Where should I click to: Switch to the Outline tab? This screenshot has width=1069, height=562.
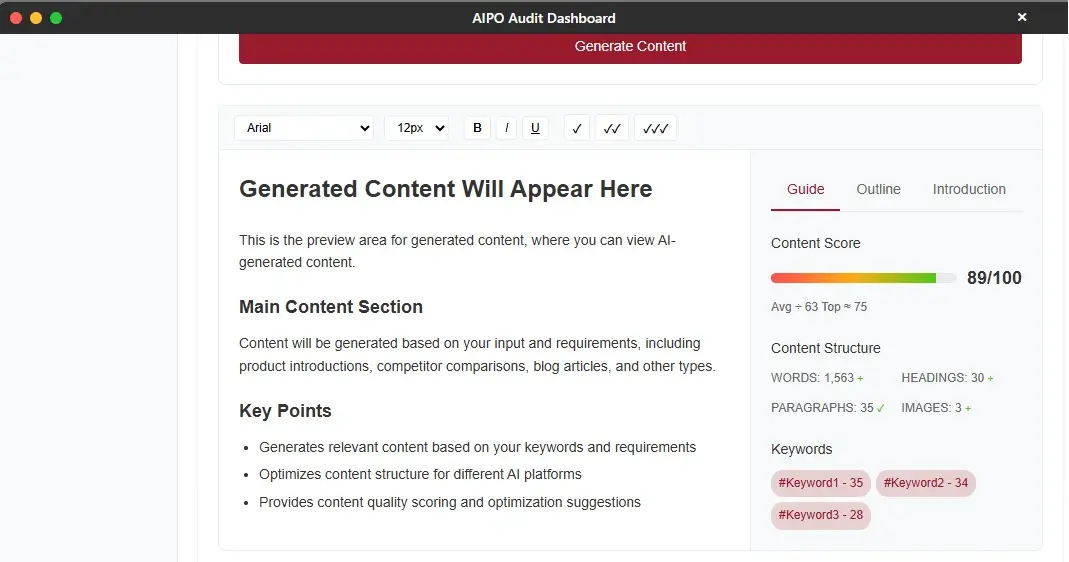(x=878, y=189)
